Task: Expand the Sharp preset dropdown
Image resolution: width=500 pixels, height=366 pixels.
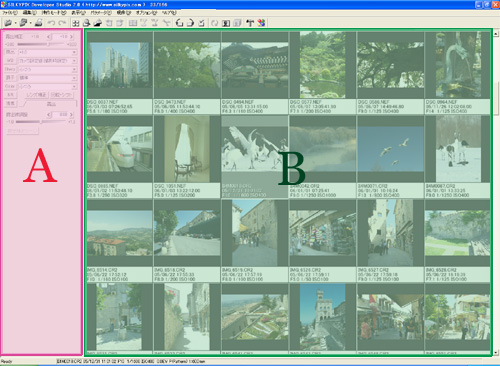Action: (x=48, y=69)
